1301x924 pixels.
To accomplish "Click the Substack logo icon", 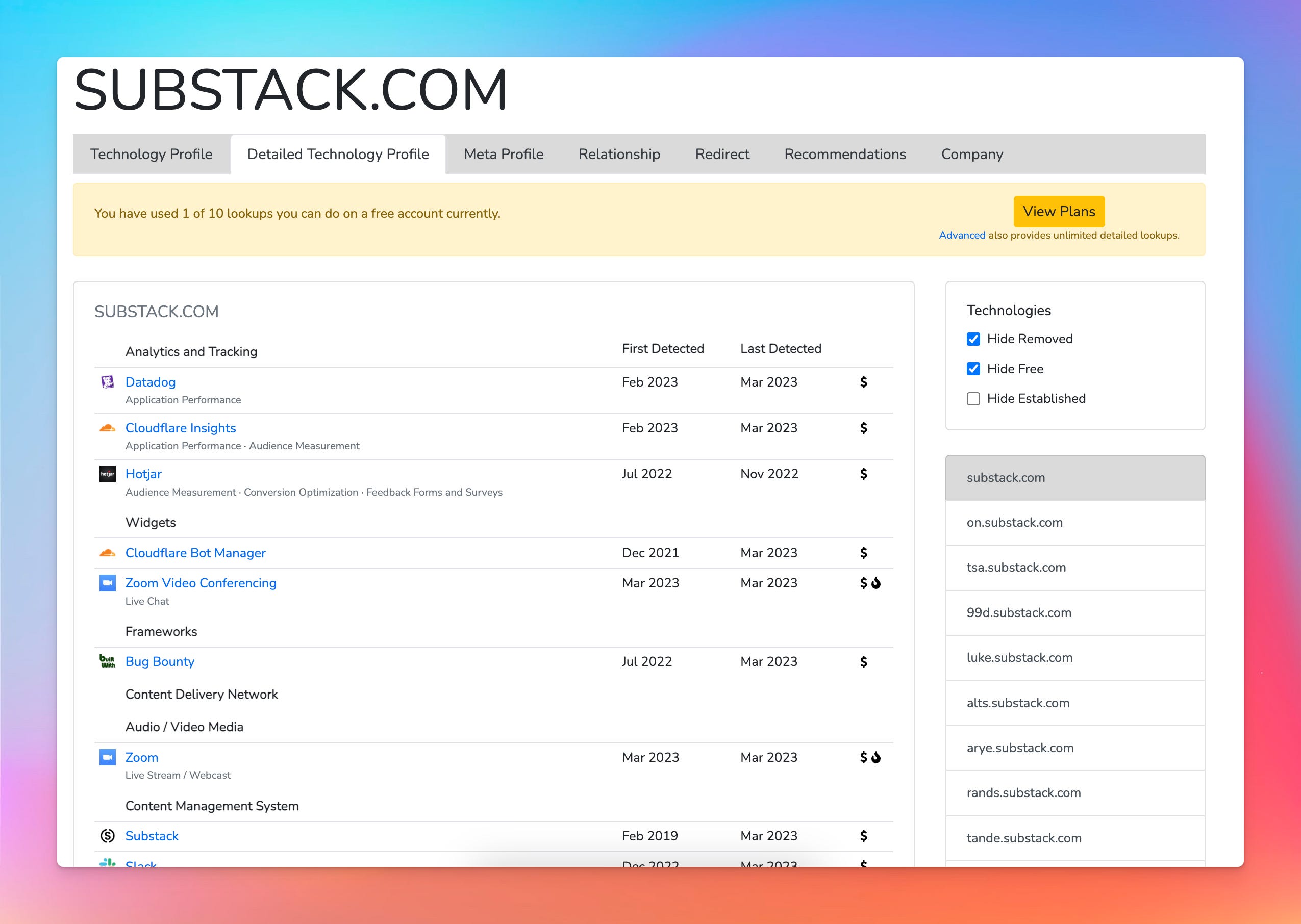I will coord(107,836).
